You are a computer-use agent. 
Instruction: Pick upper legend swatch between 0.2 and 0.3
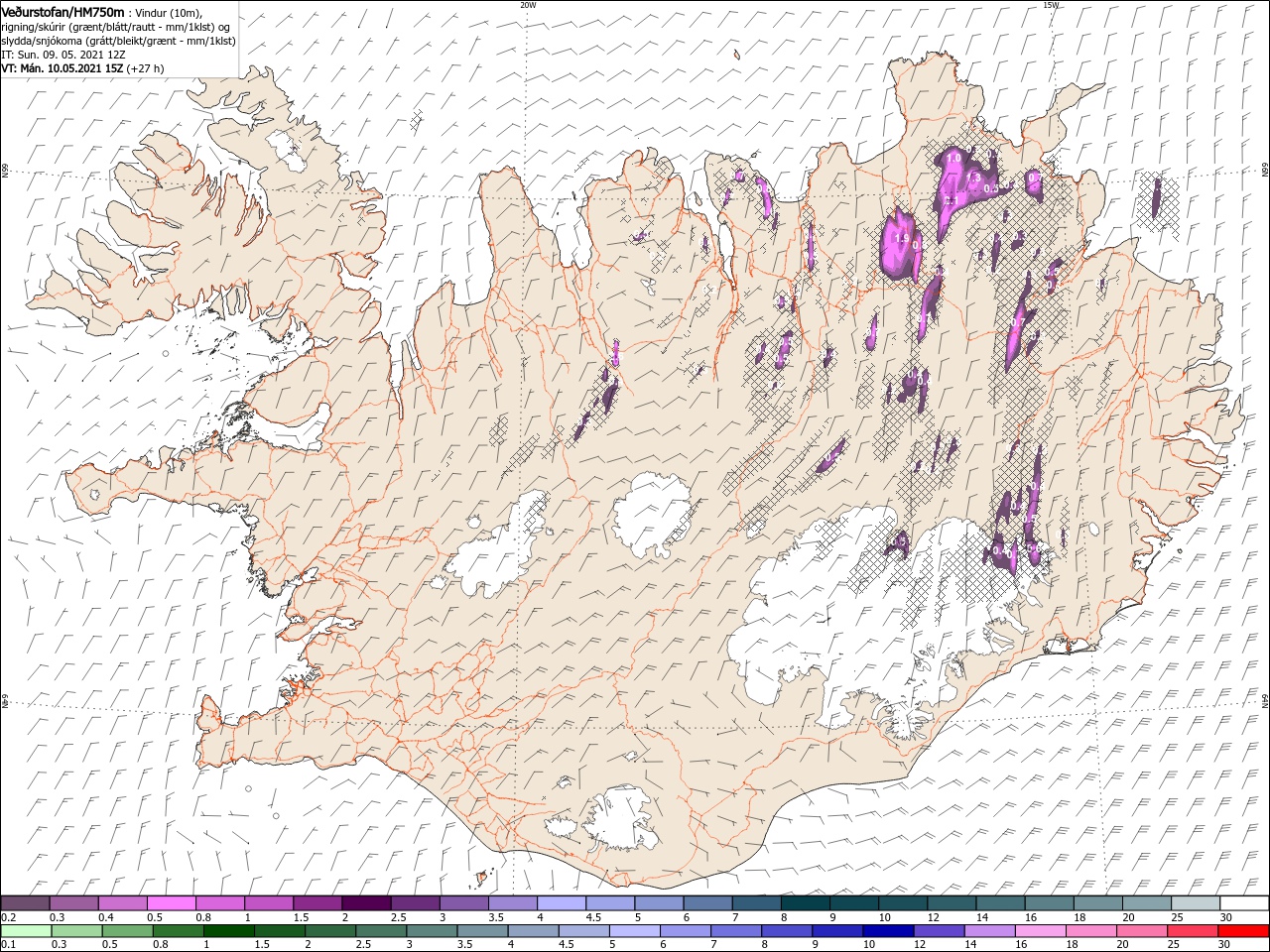point(26,903)
